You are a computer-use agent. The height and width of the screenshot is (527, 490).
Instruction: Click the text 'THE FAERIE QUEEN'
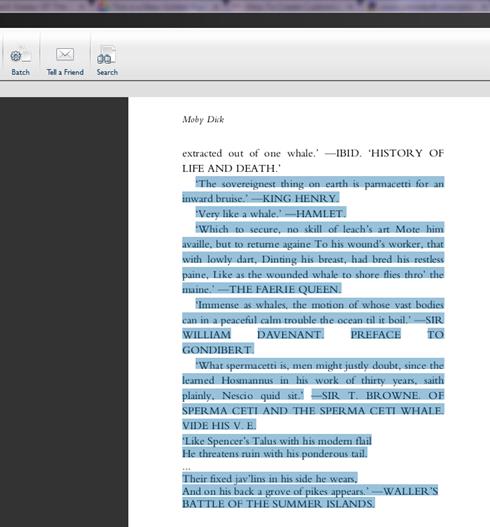tap(284, 289)
